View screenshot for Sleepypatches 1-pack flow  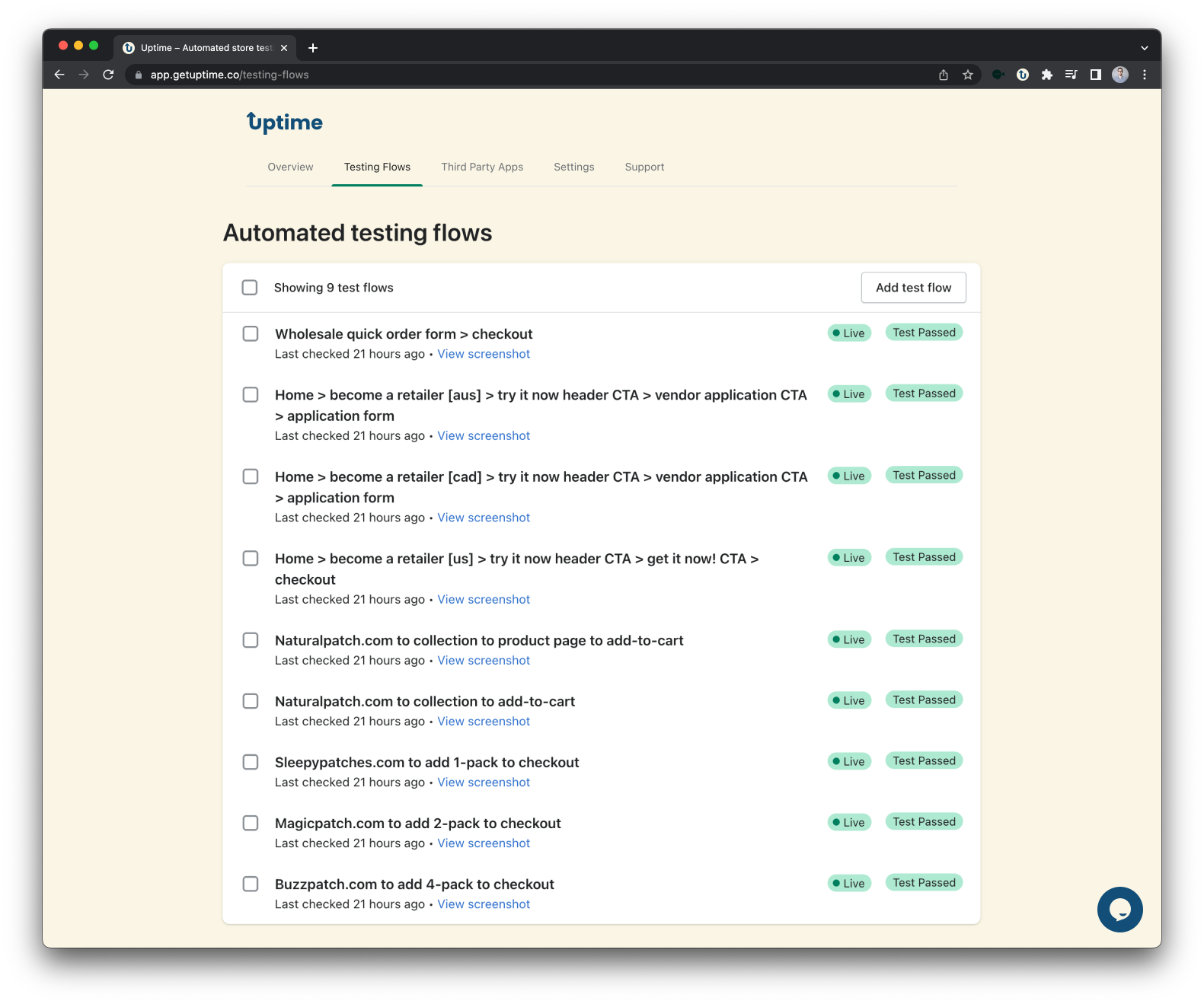tap(484, 782)
